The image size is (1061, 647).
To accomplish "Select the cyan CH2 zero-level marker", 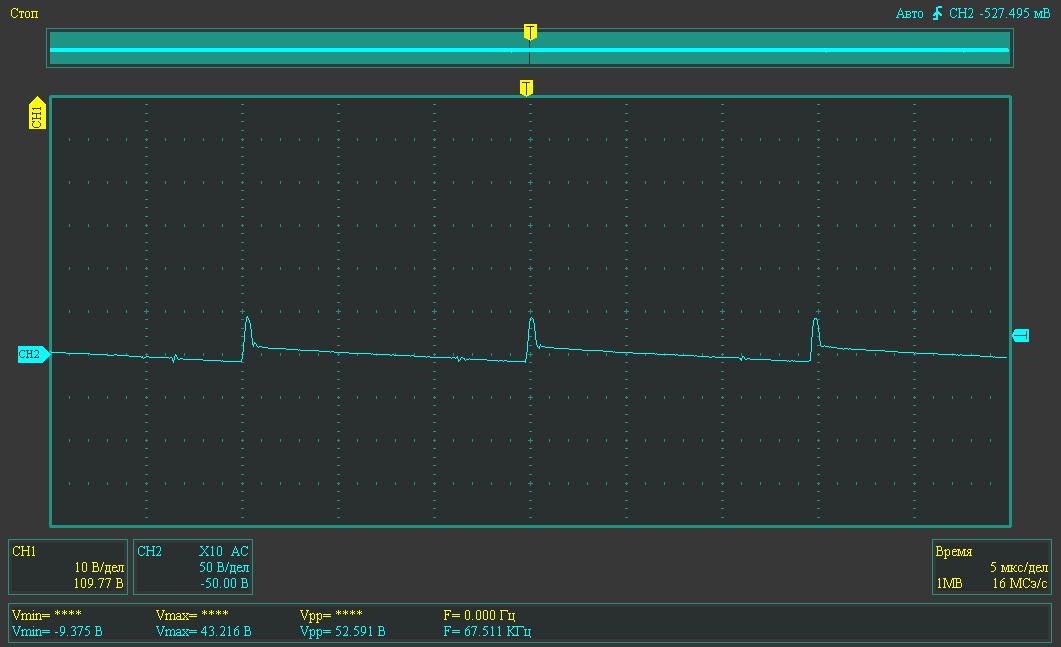I will click(x=32, y=354).
